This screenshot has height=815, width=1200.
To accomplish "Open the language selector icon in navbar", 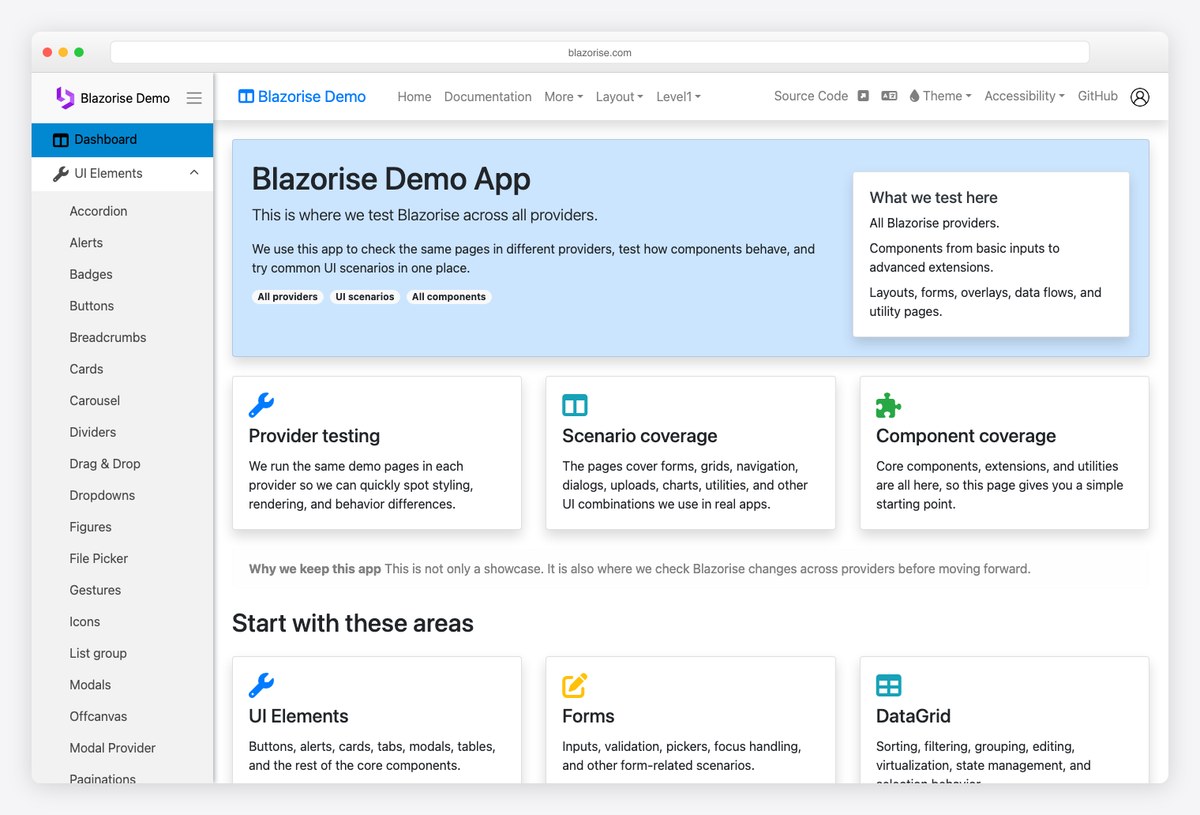I will (x=889, y=96).
